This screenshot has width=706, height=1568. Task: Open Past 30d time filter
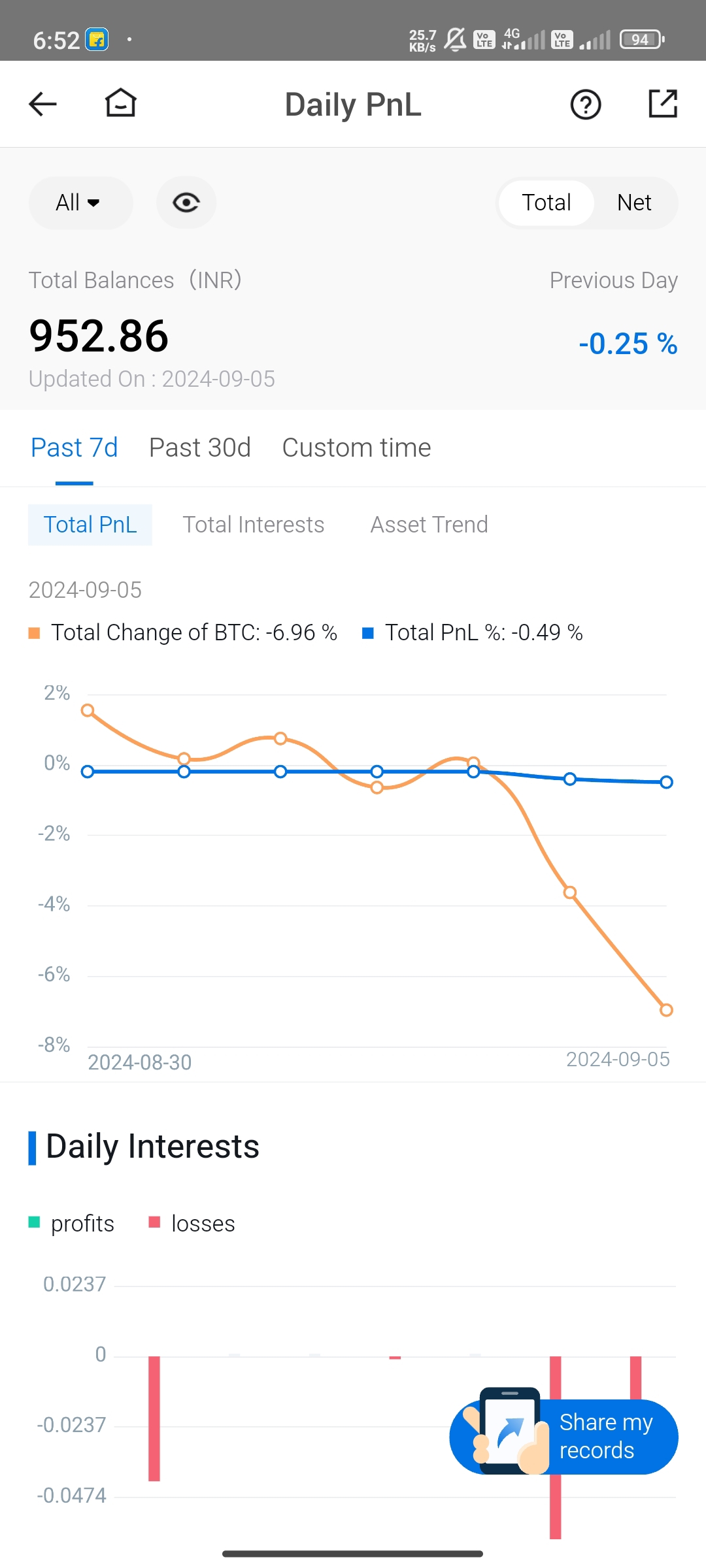point(199,447)
